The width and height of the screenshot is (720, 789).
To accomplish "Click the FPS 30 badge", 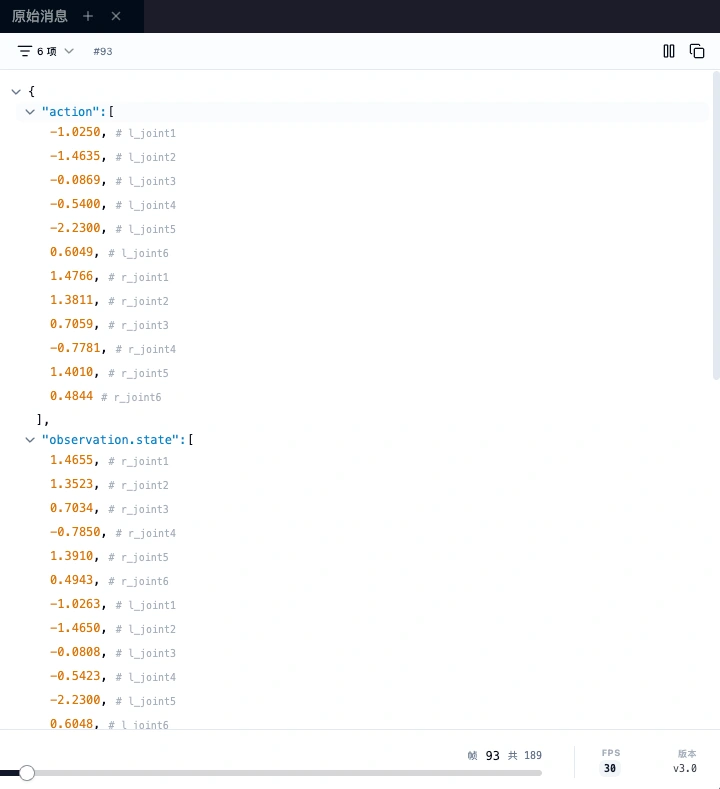I will click(x=610, y=768).
